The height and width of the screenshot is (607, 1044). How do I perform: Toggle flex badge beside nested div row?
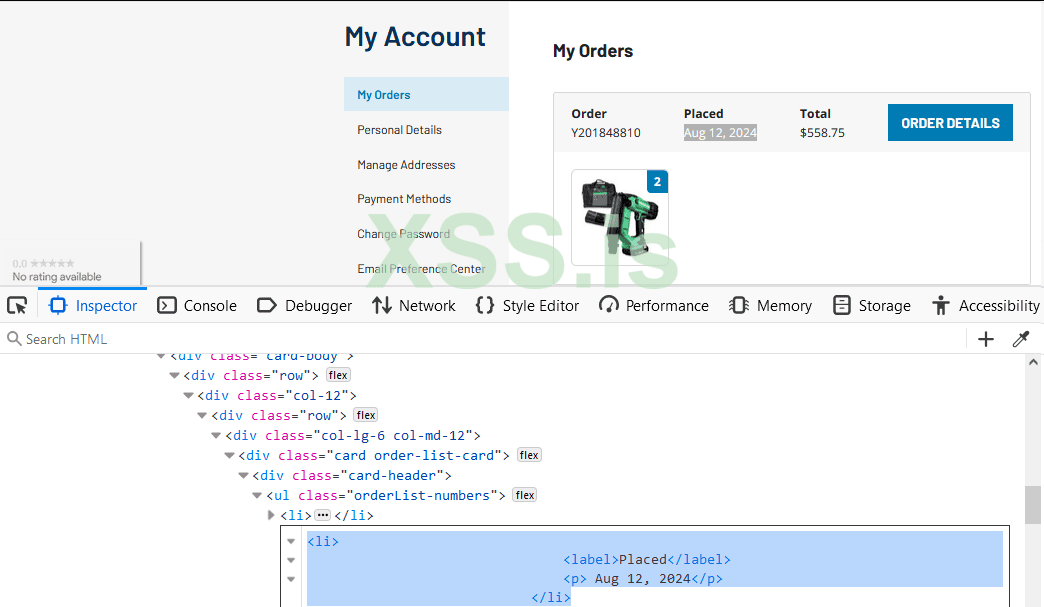(x=366, y=415)
